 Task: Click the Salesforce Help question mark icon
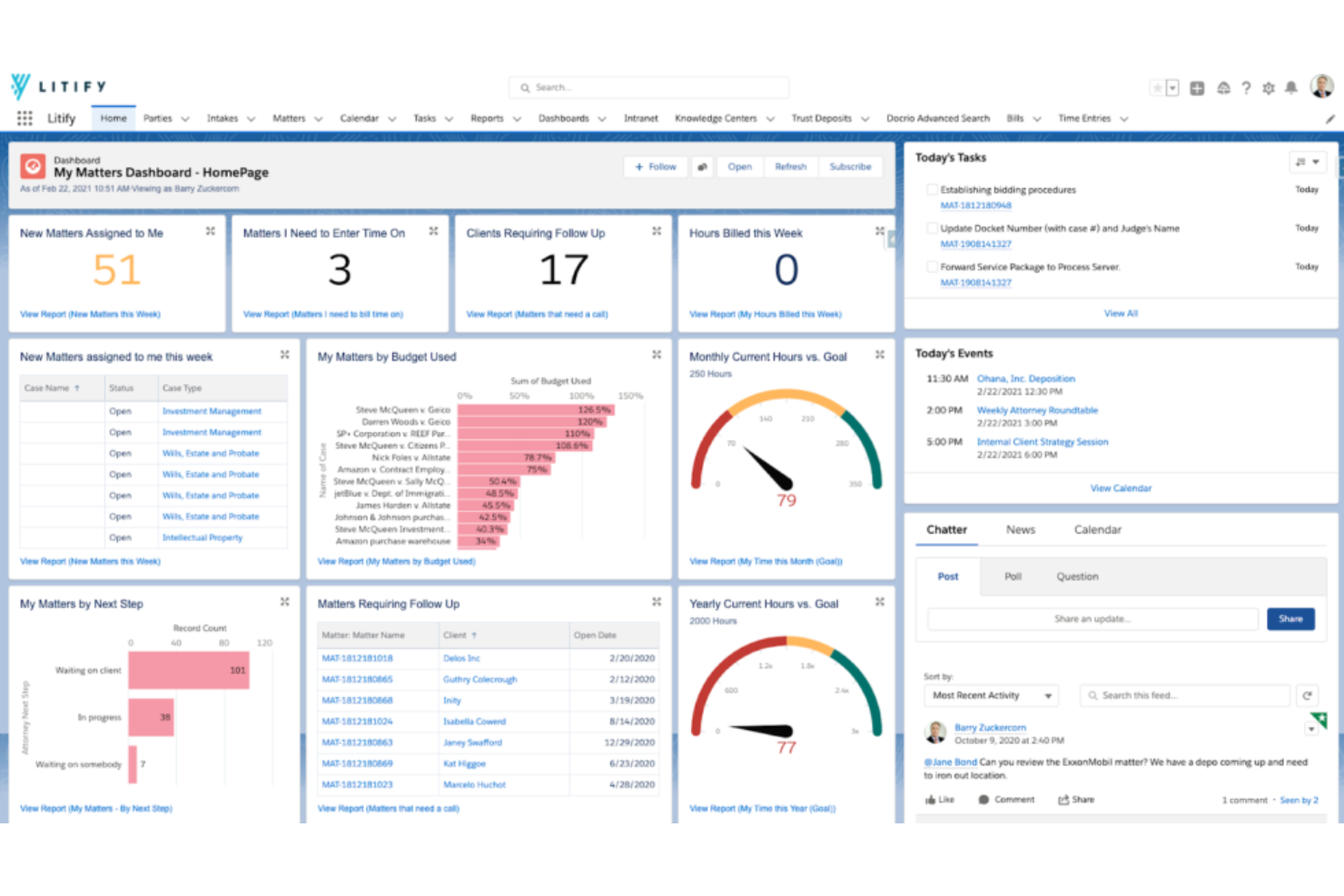click(1246, 87)
